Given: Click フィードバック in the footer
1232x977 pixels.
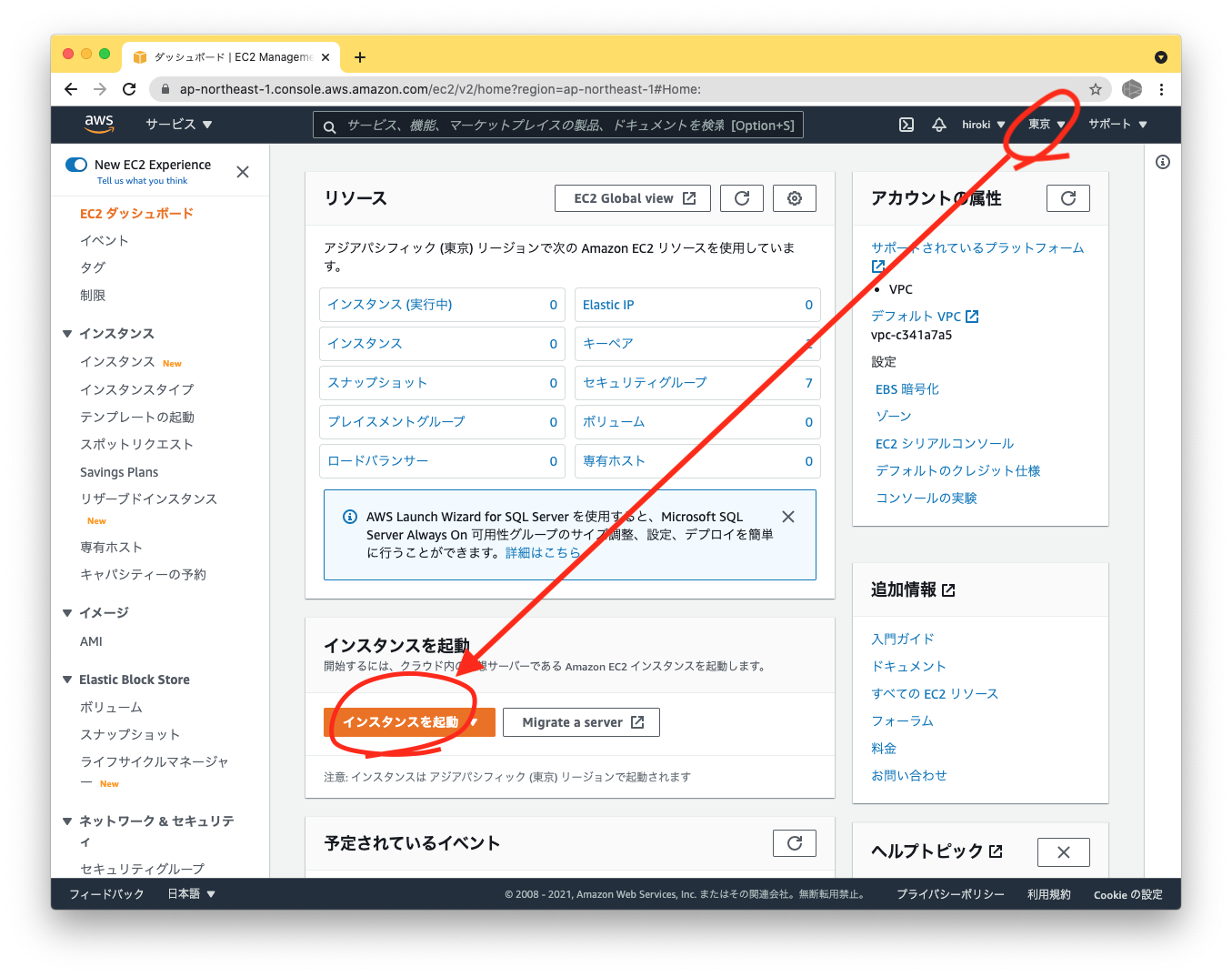Looking at the screenshot, I should click(106, 894).
